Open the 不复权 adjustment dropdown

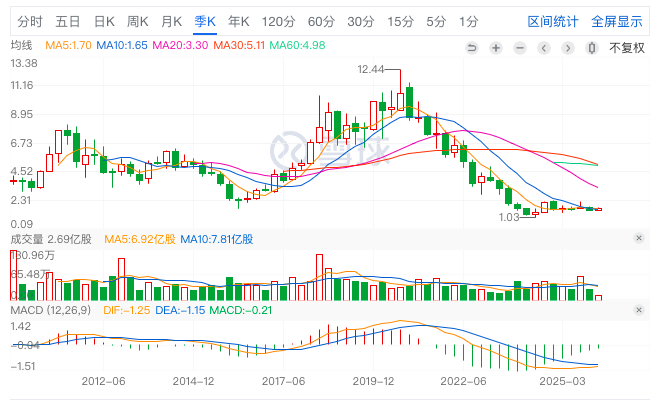pos(628,45)
